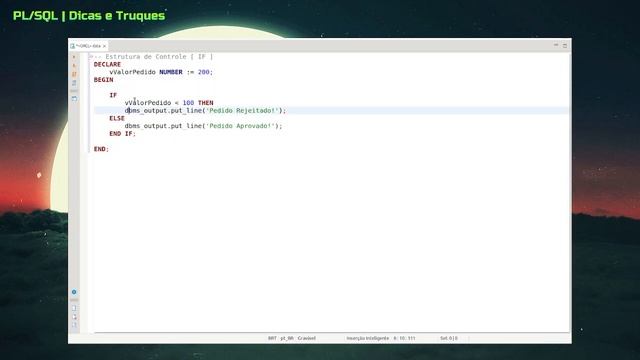Click the execute-in-new-tab icon in the sidebar

74,66
